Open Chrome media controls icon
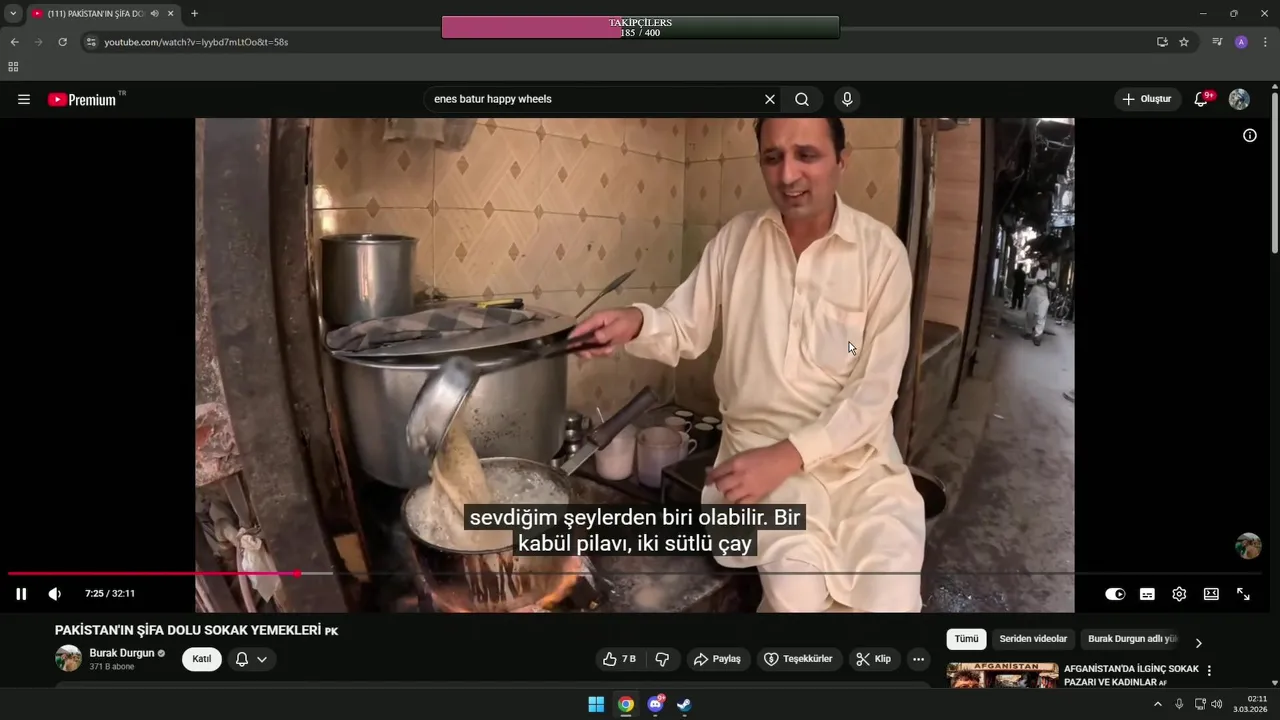Screen dimensions: 1280x720 click(1217, 42)
